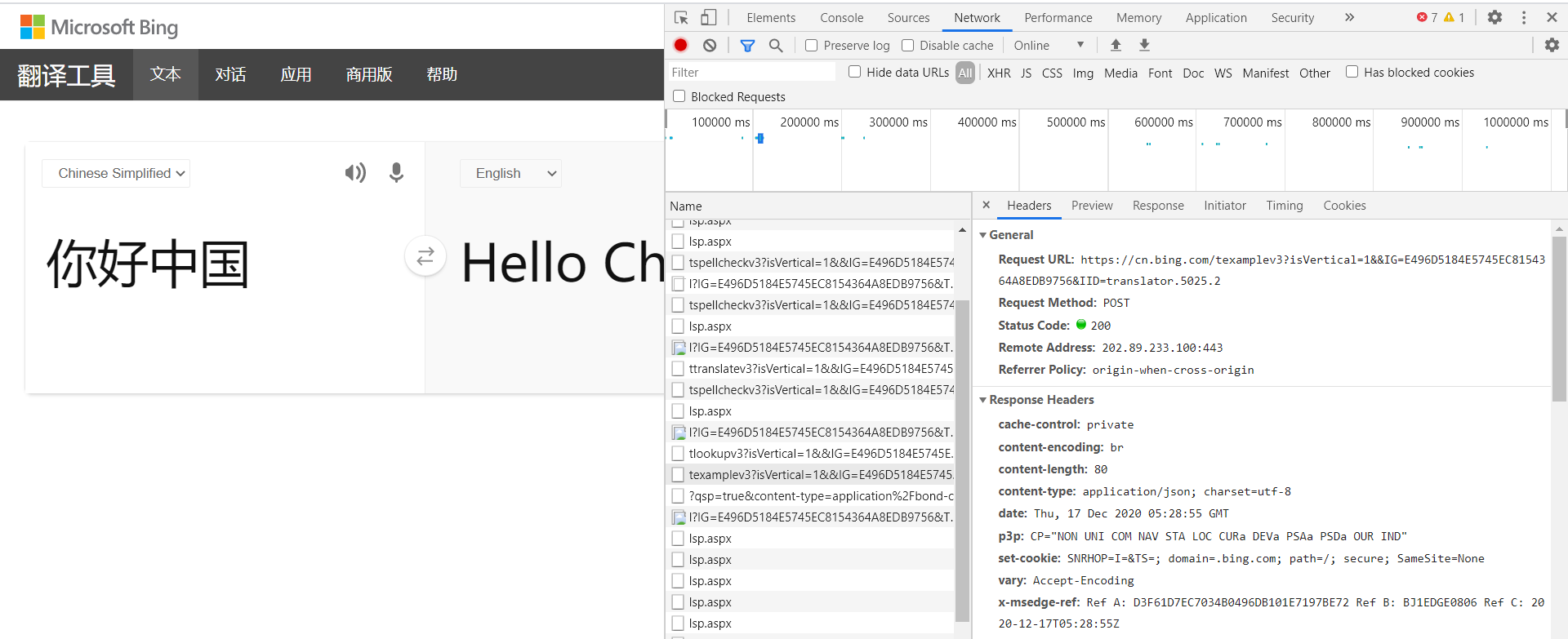
Task: Open 商用版 business menu item
Action: (x=369, y=74)
